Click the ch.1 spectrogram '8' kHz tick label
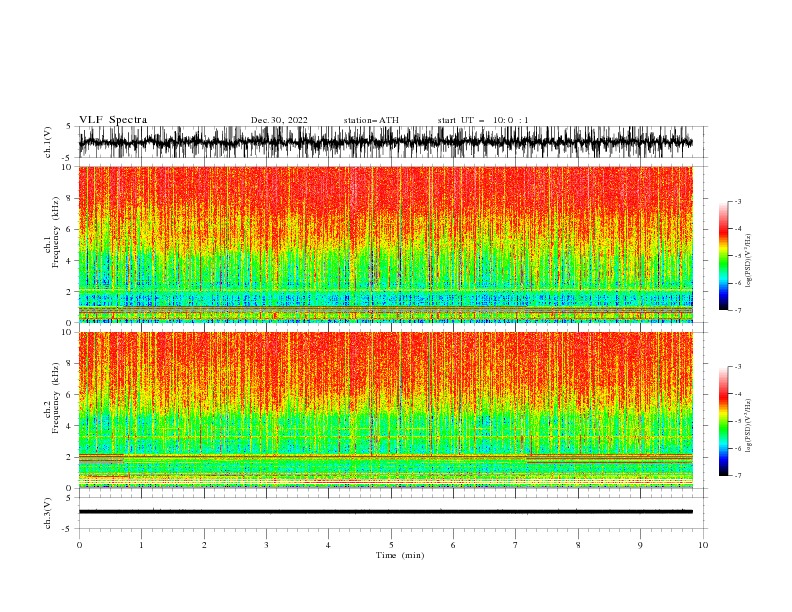Viewport: 792px width, 612px height. (71, 198)
